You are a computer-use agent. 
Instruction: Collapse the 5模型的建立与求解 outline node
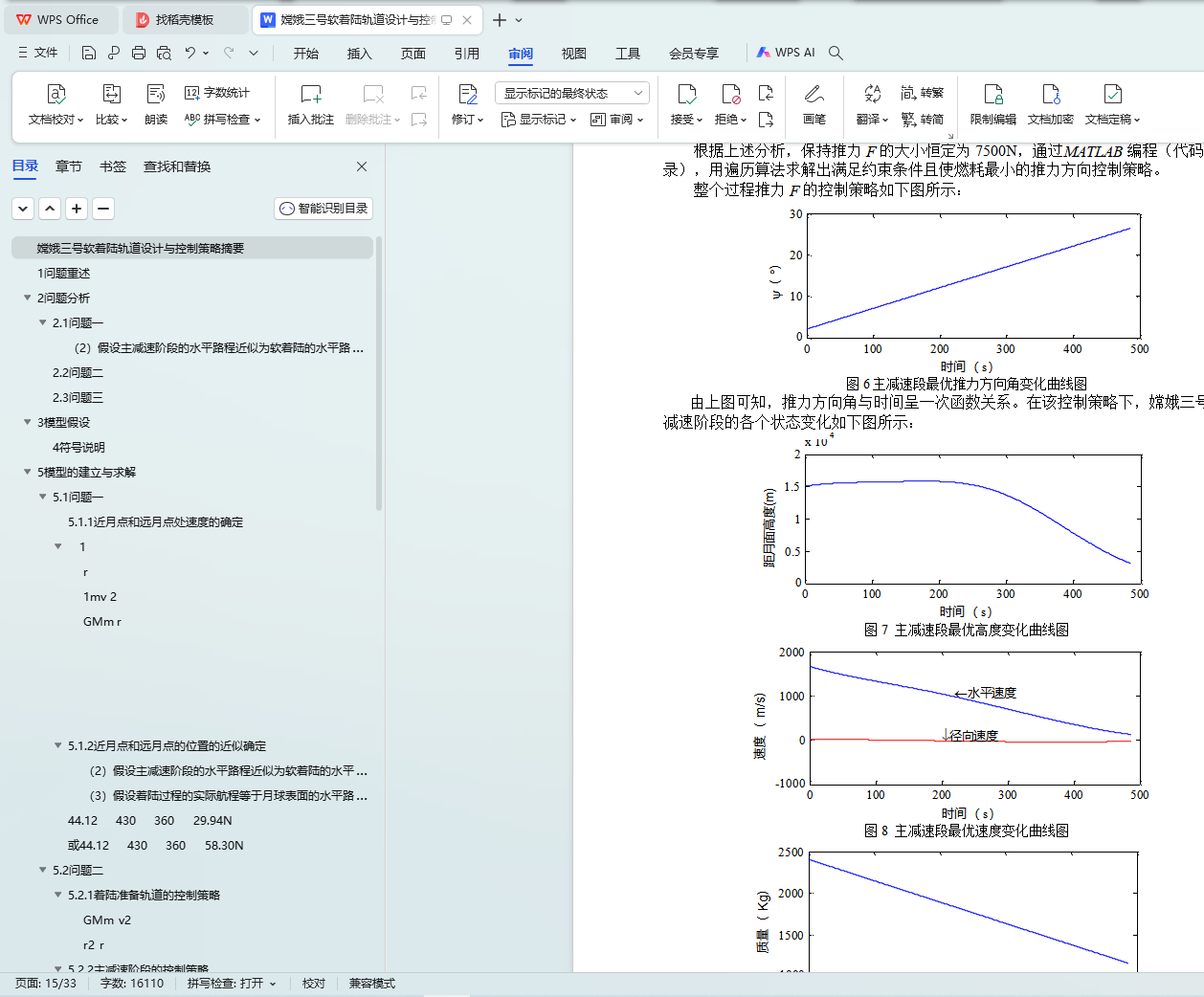click(27, 472)
